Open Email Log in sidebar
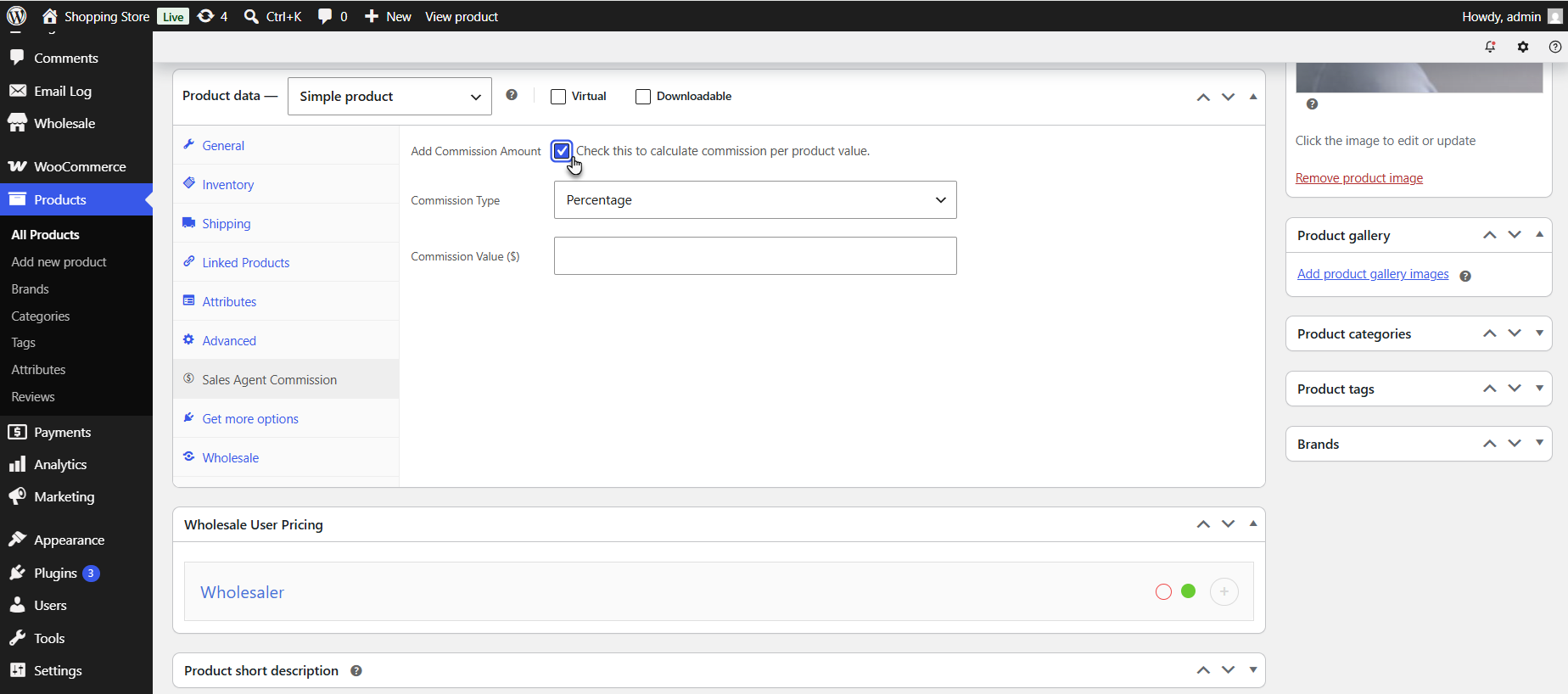This screenshot has width=1568, height=694. pyautogui.click(x=76, y=91)
